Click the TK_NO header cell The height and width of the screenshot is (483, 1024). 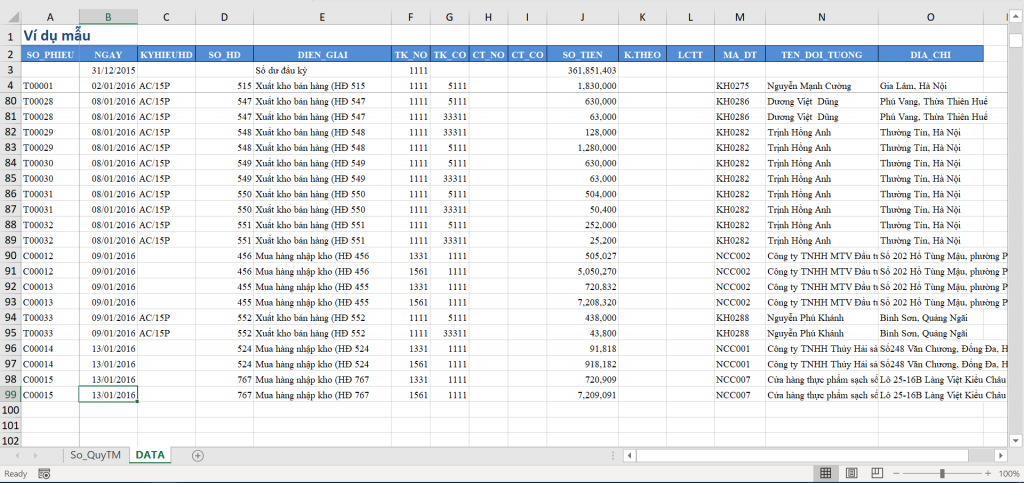[x=411, y=55]
